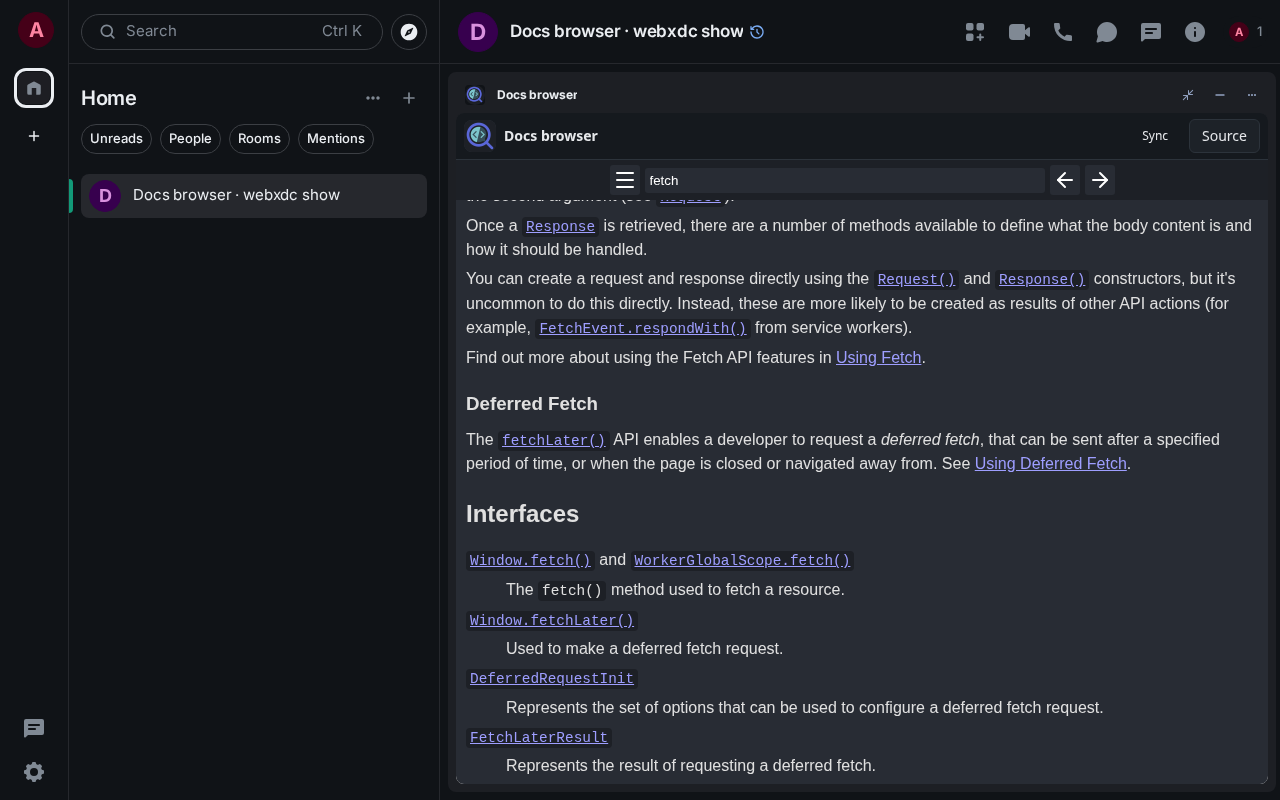Screen dimensions: 1280x800
Task: Open the sidebar threads activity icon
Action: (x=34, y=728)
